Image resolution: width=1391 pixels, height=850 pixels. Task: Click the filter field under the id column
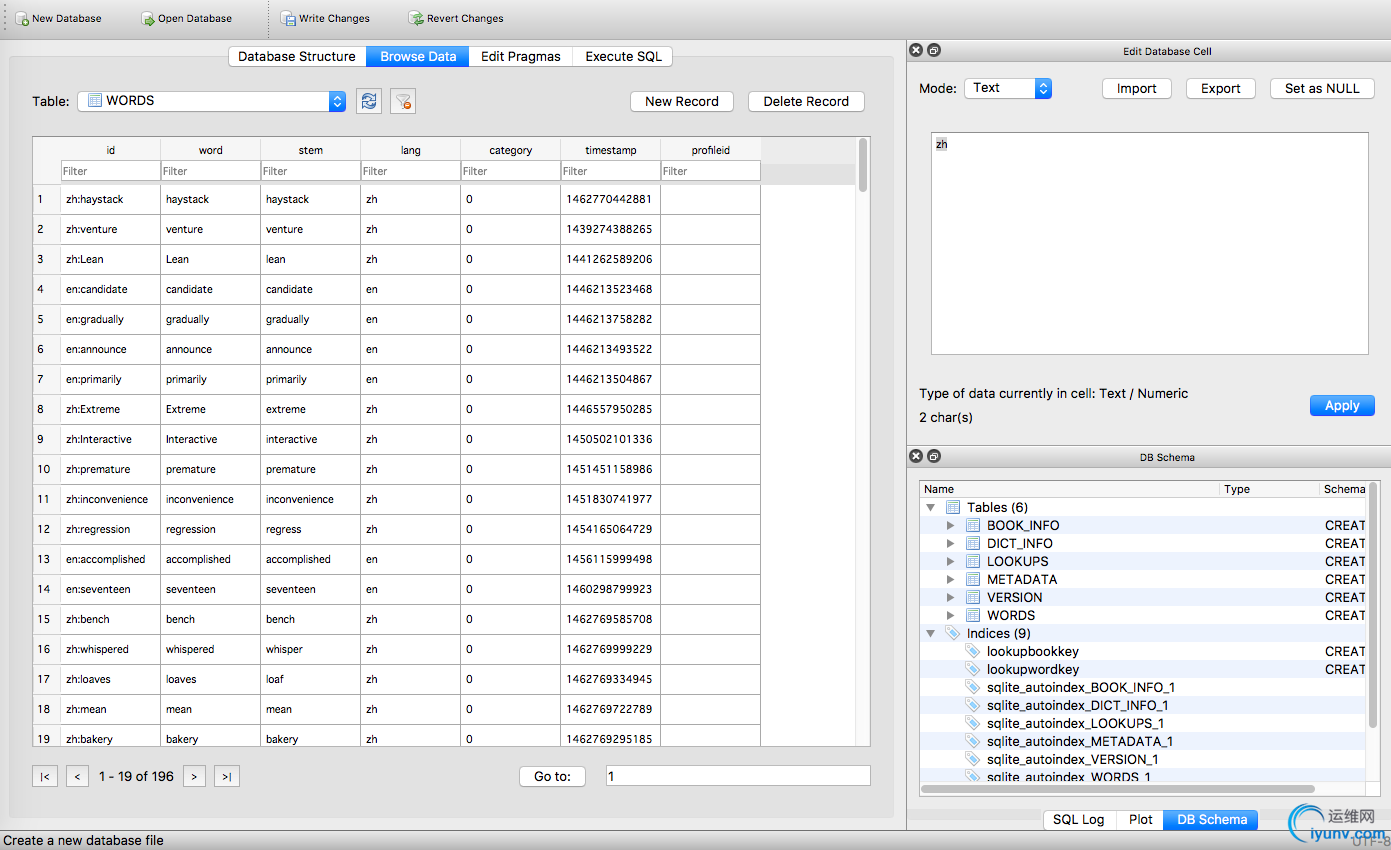[110, 171]
